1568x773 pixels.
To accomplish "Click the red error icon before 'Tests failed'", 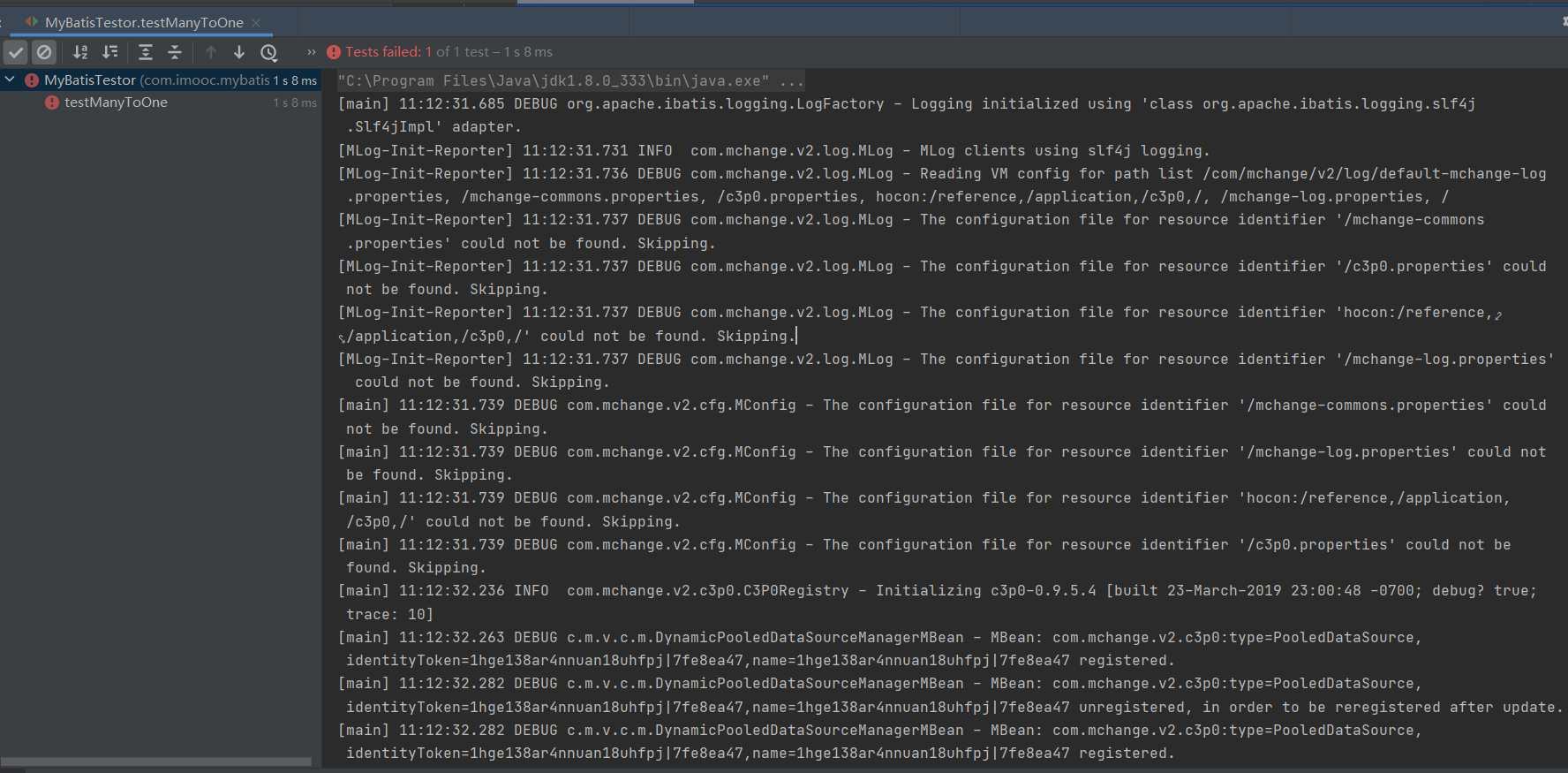I will click(x=334, y=52).
